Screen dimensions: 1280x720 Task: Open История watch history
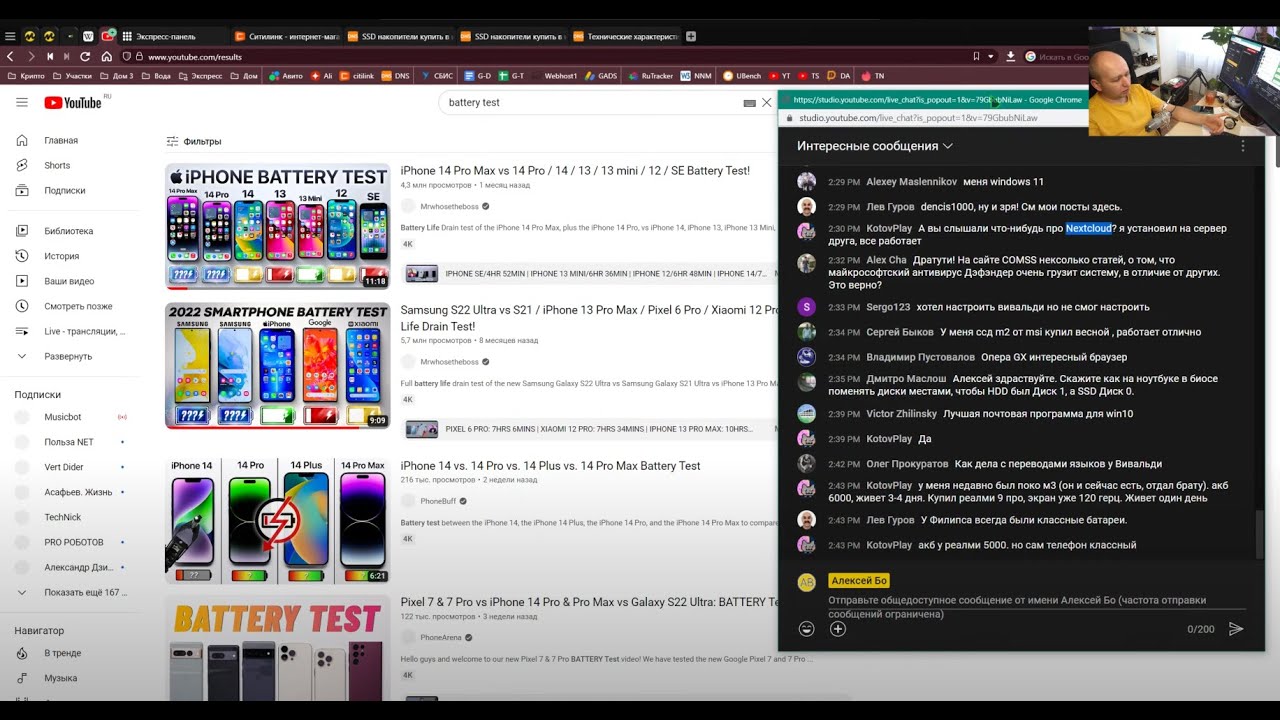[x=61, y=256]
